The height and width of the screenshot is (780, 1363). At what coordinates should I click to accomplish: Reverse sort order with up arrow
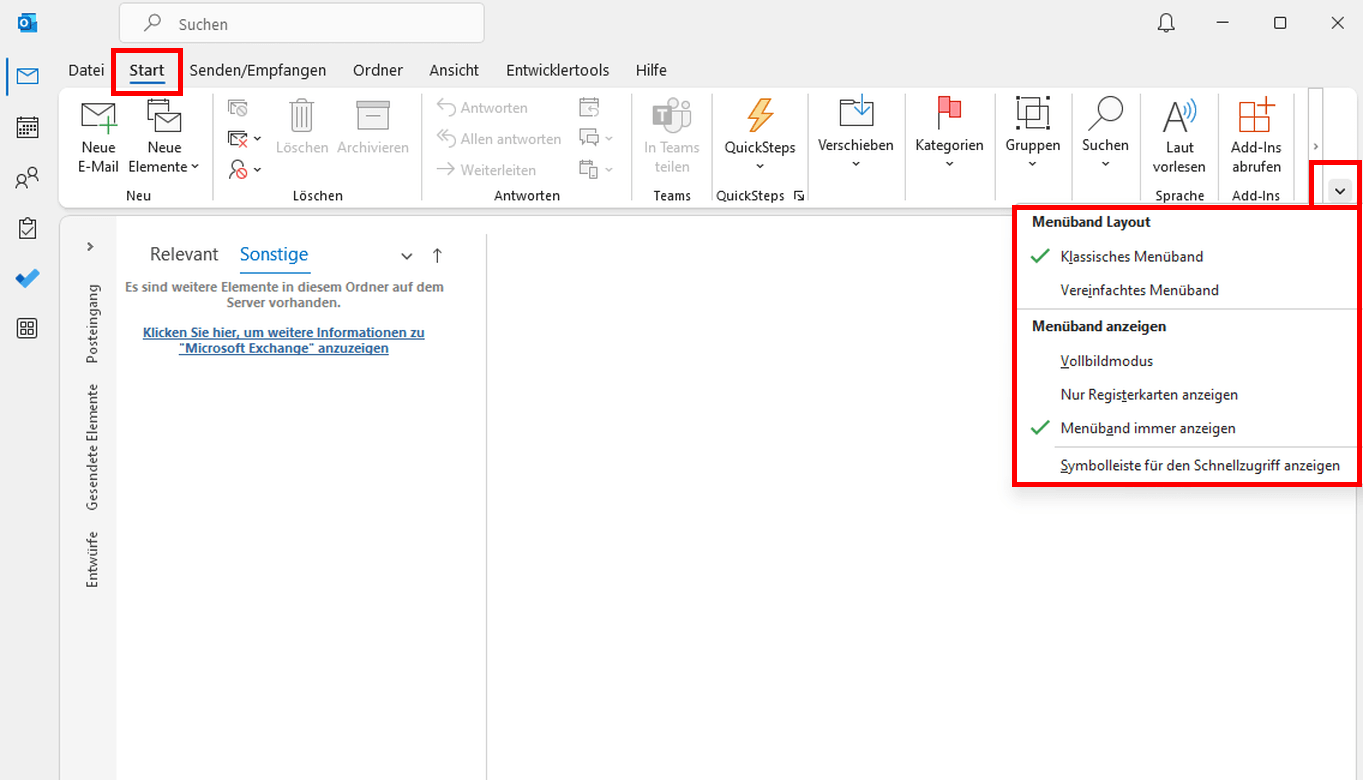[437, 256]
